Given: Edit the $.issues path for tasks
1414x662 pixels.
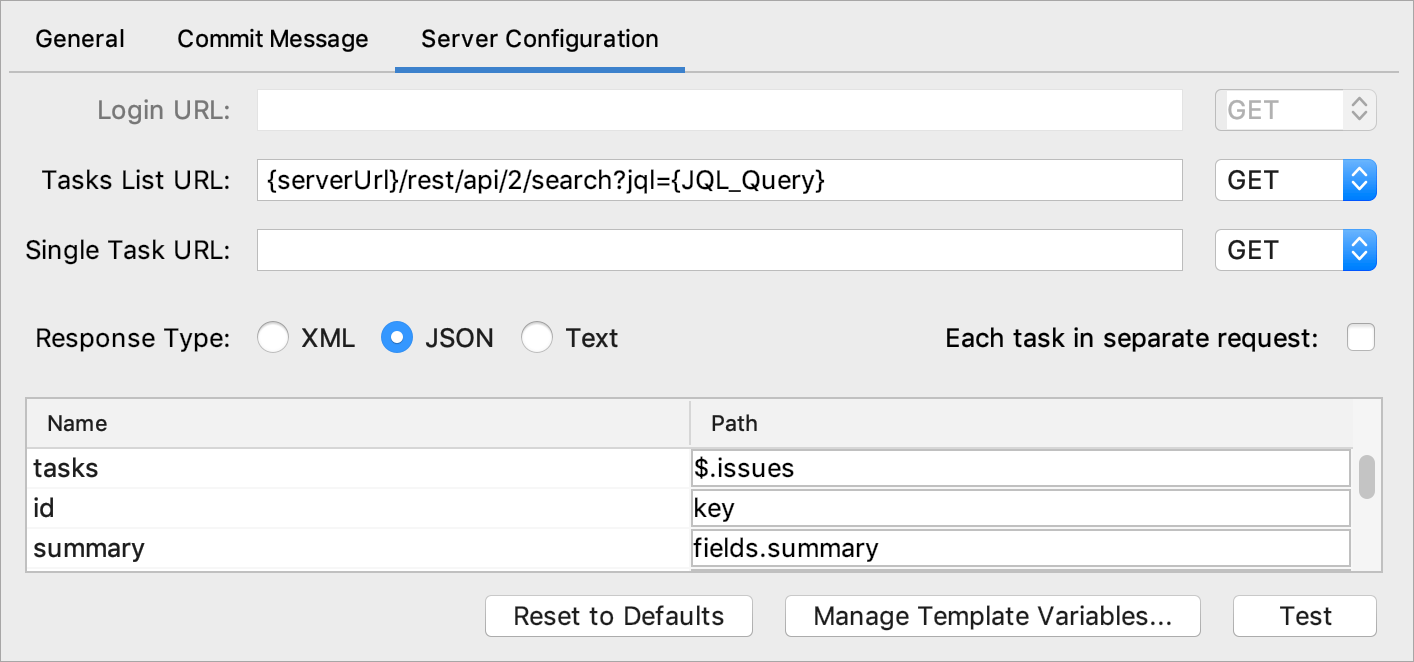Looking at the screenshot, I should pos(1018,468).
